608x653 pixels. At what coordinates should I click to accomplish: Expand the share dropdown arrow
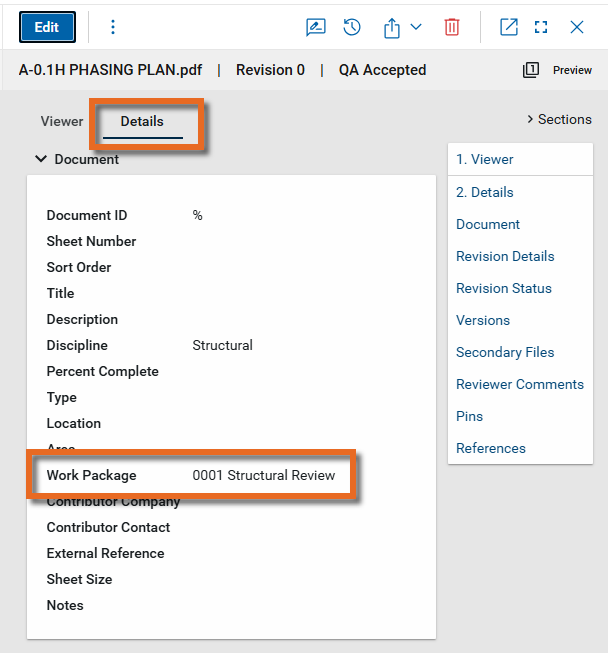(x=416, y=27)
